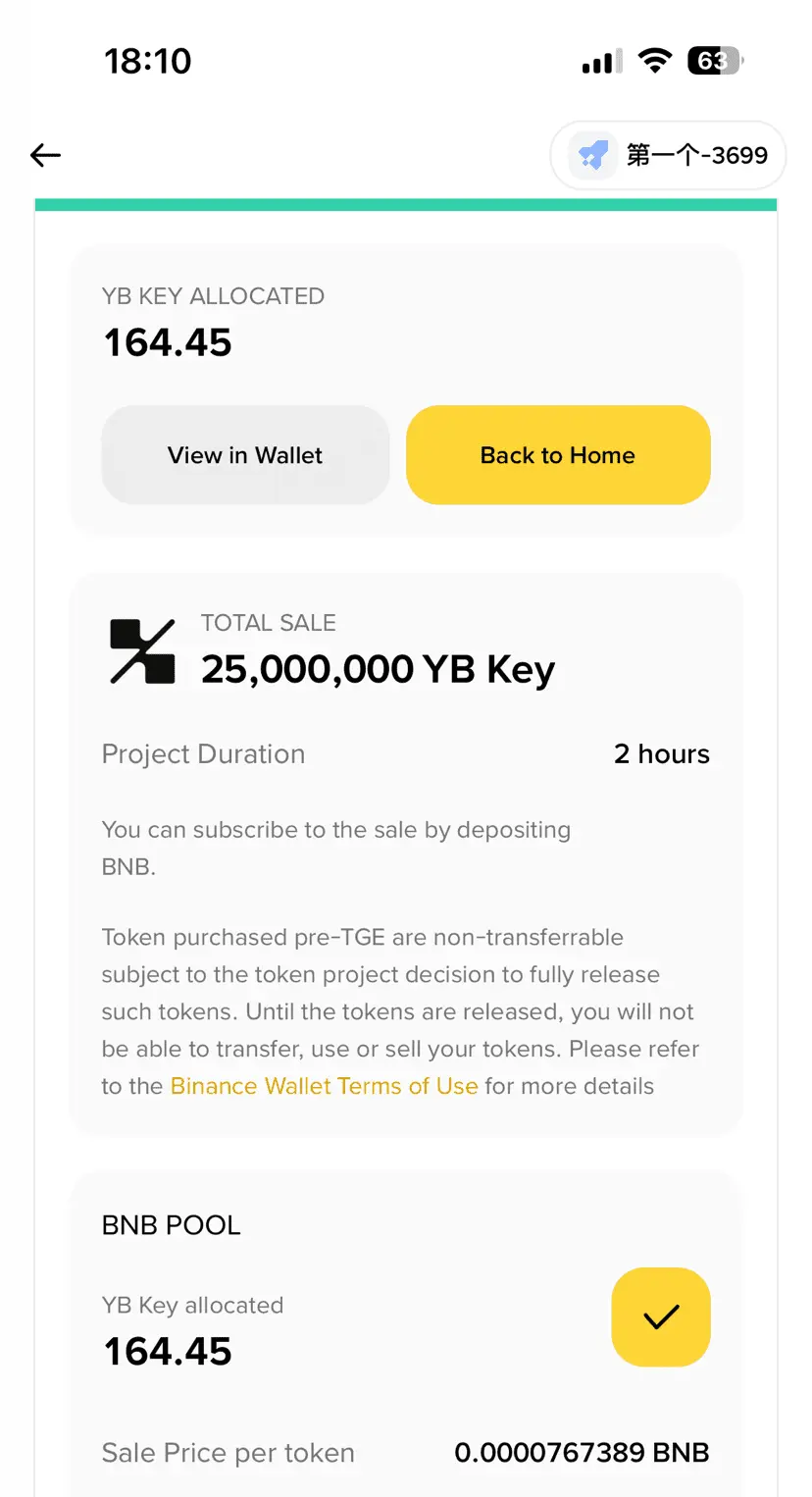
Task: Tap the battery level indicator
Action: tap(715, 61)
